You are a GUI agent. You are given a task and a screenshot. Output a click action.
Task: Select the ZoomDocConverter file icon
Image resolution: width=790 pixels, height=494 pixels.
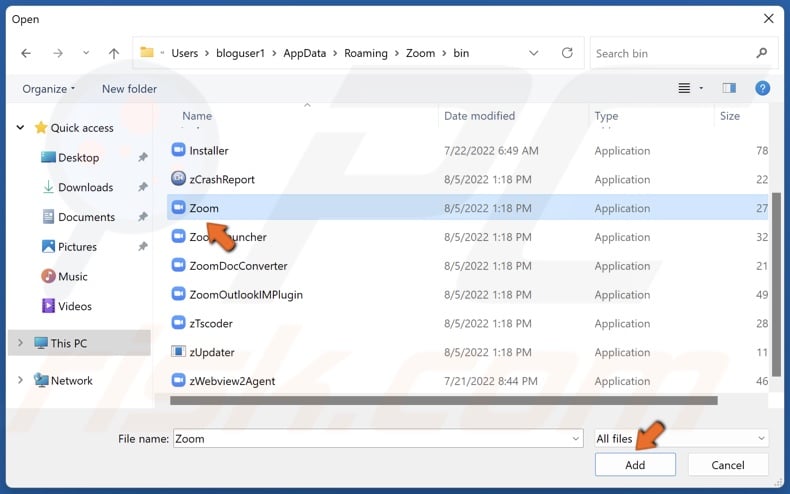click(x=178, y=265)
